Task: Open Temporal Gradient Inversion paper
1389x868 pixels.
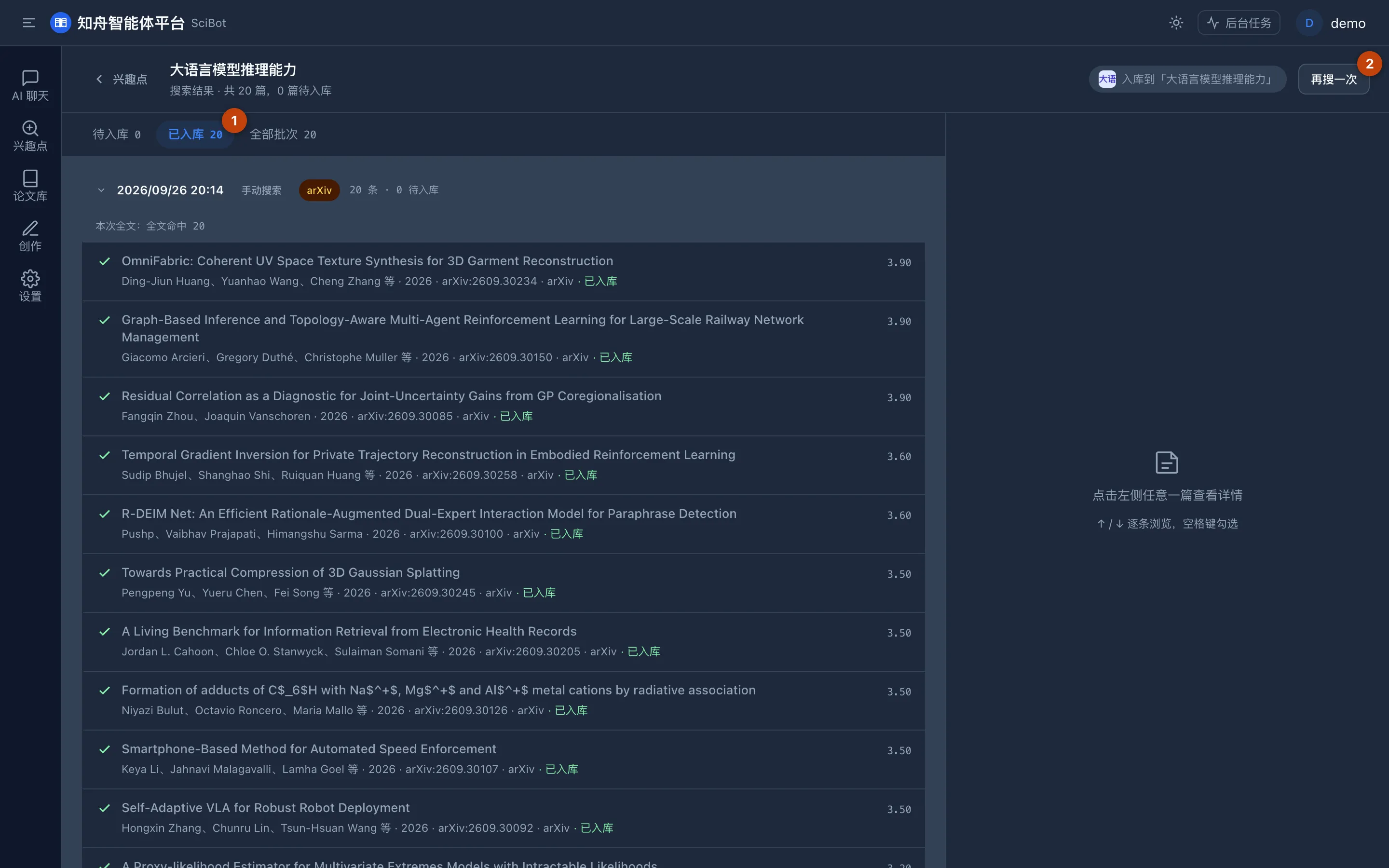Action: click(x=503, y=465)
